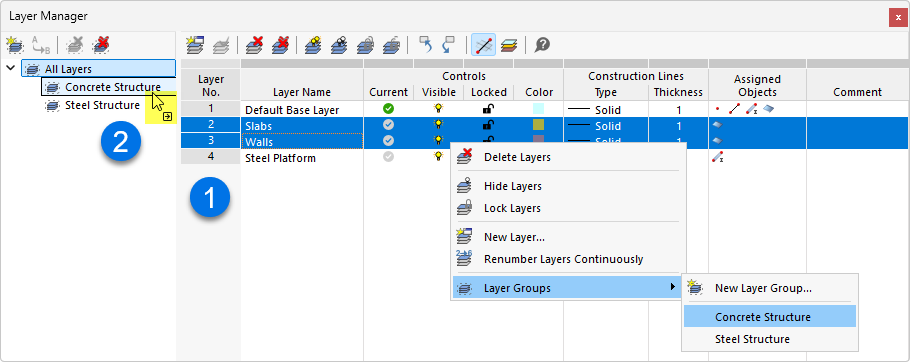
Task: Click color swatch of Walls layer
Action: click(x=539, y=140)
